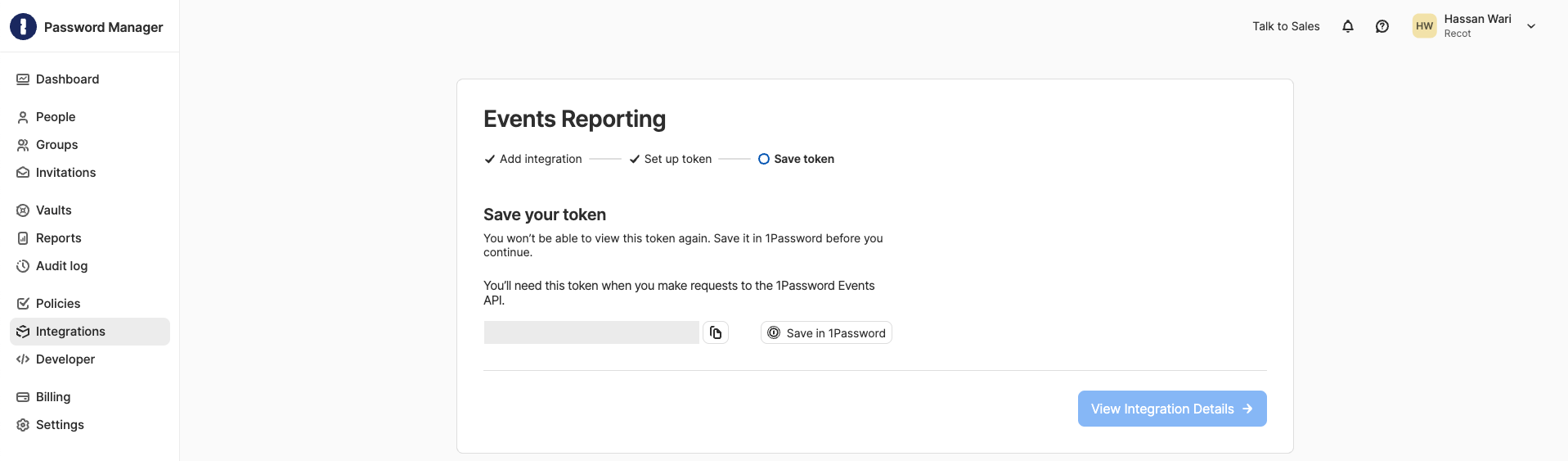Click arrow on View Integration Details

point(1247,409)
